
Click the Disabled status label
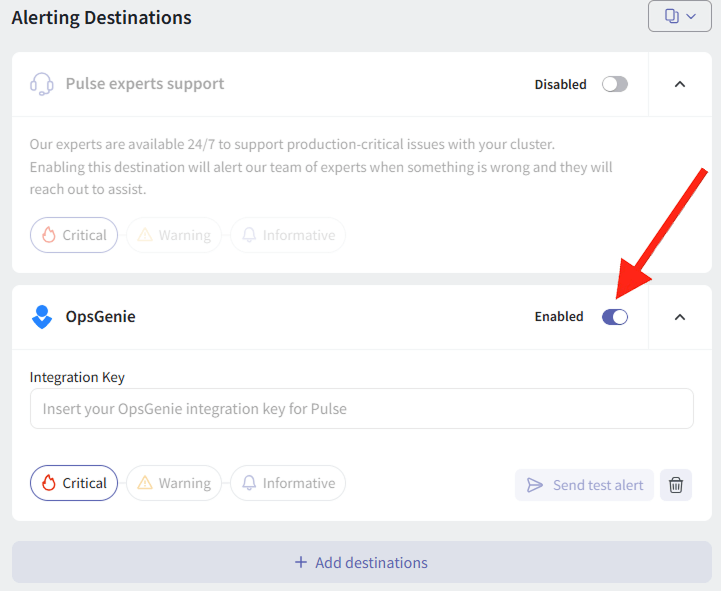point(560,85)
